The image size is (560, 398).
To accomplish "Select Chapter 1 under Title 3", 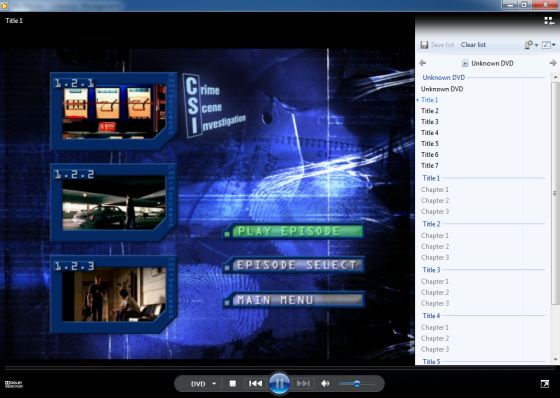I will [x=435, y=282].
